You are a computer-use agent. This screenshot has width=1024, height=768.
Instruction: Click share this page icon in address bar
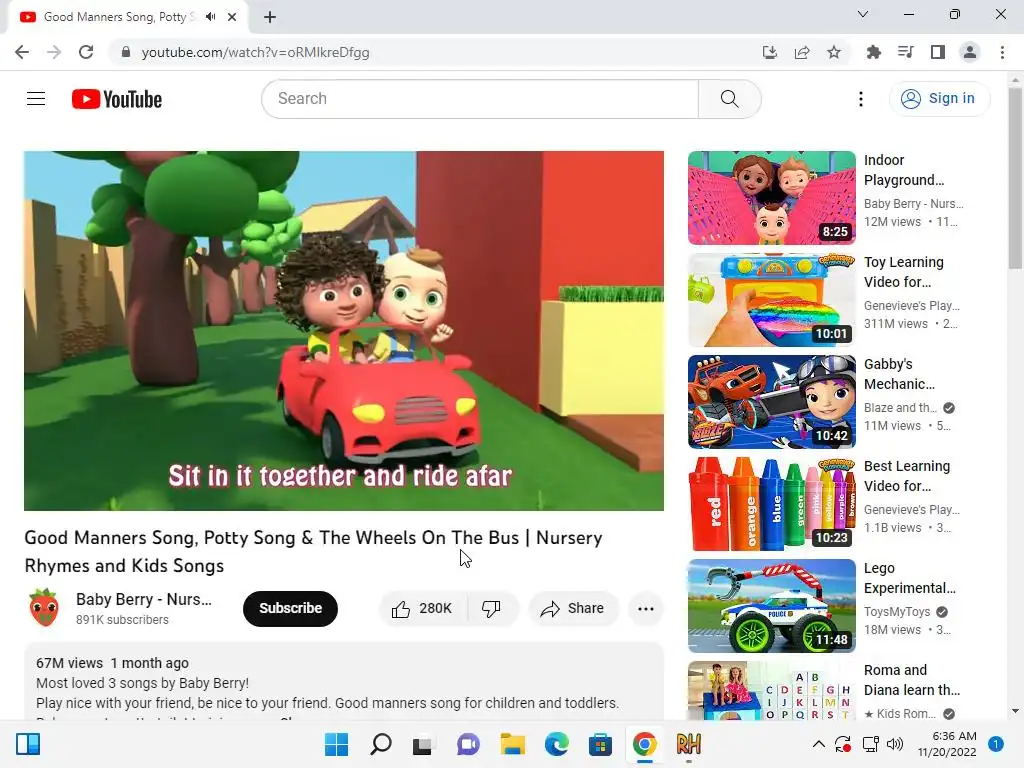pyautogui.click(x=802, y=52)
